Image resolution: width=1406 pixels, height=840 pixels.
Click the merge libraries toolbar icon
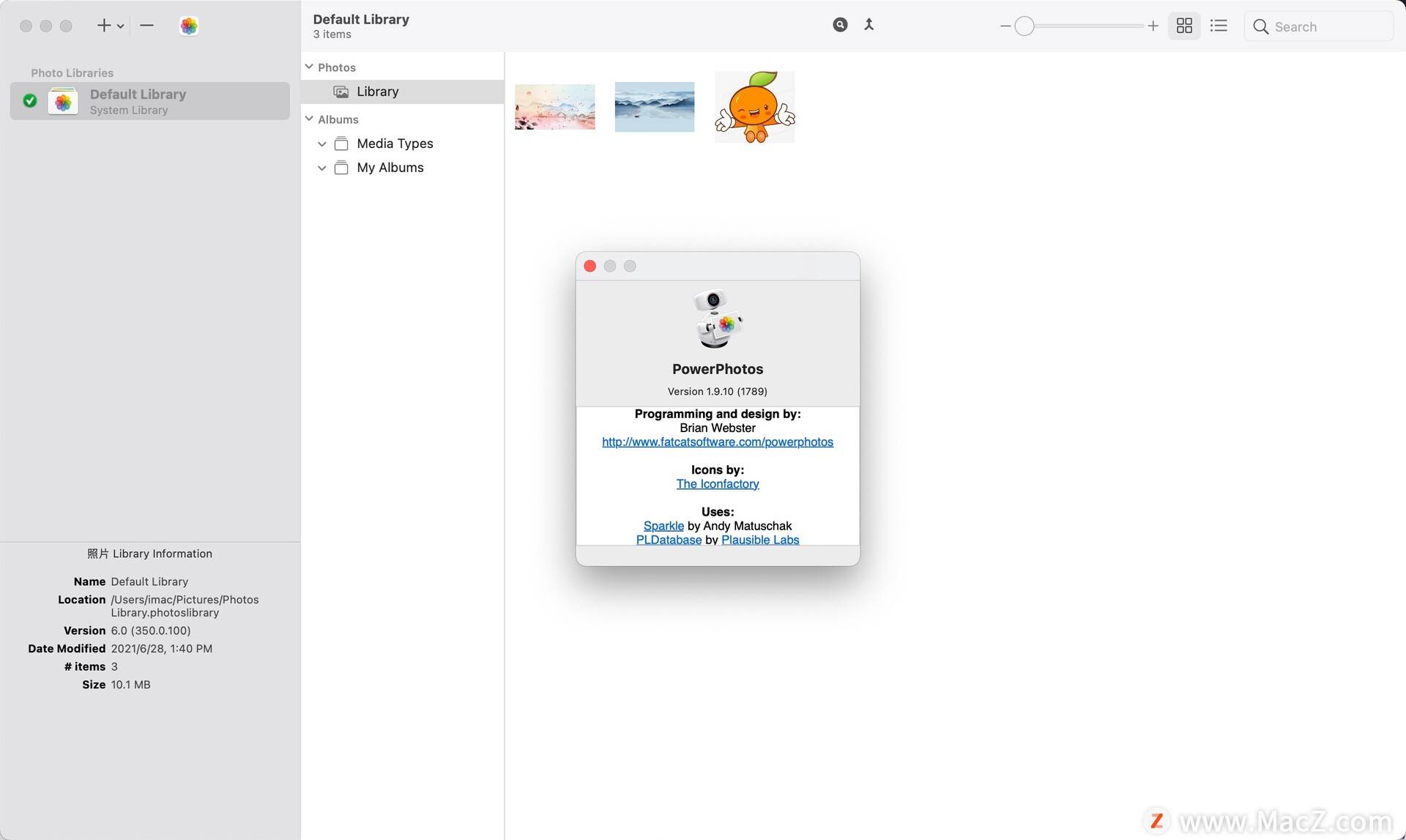(869, 25)
